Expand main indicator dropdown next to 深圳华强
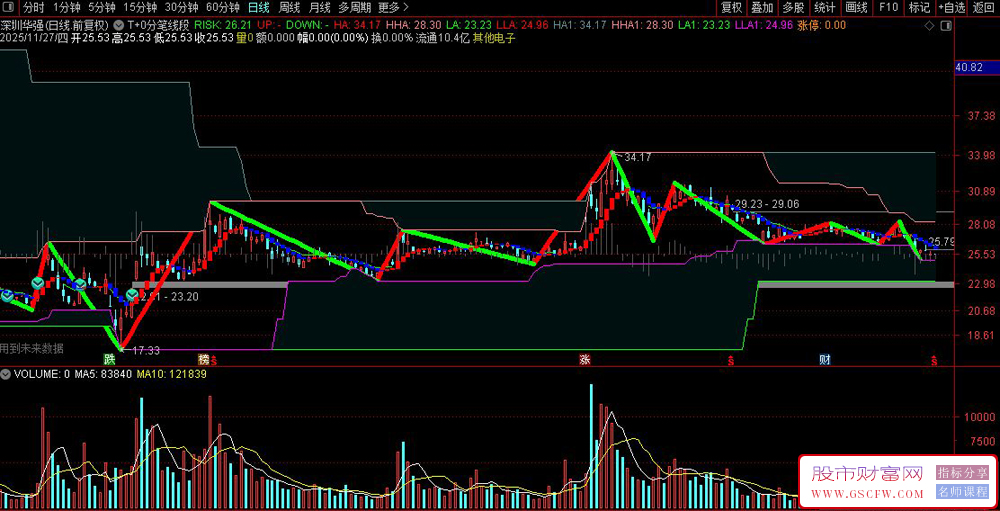This screenshot has width=1000, height=511. pos(119,26)
